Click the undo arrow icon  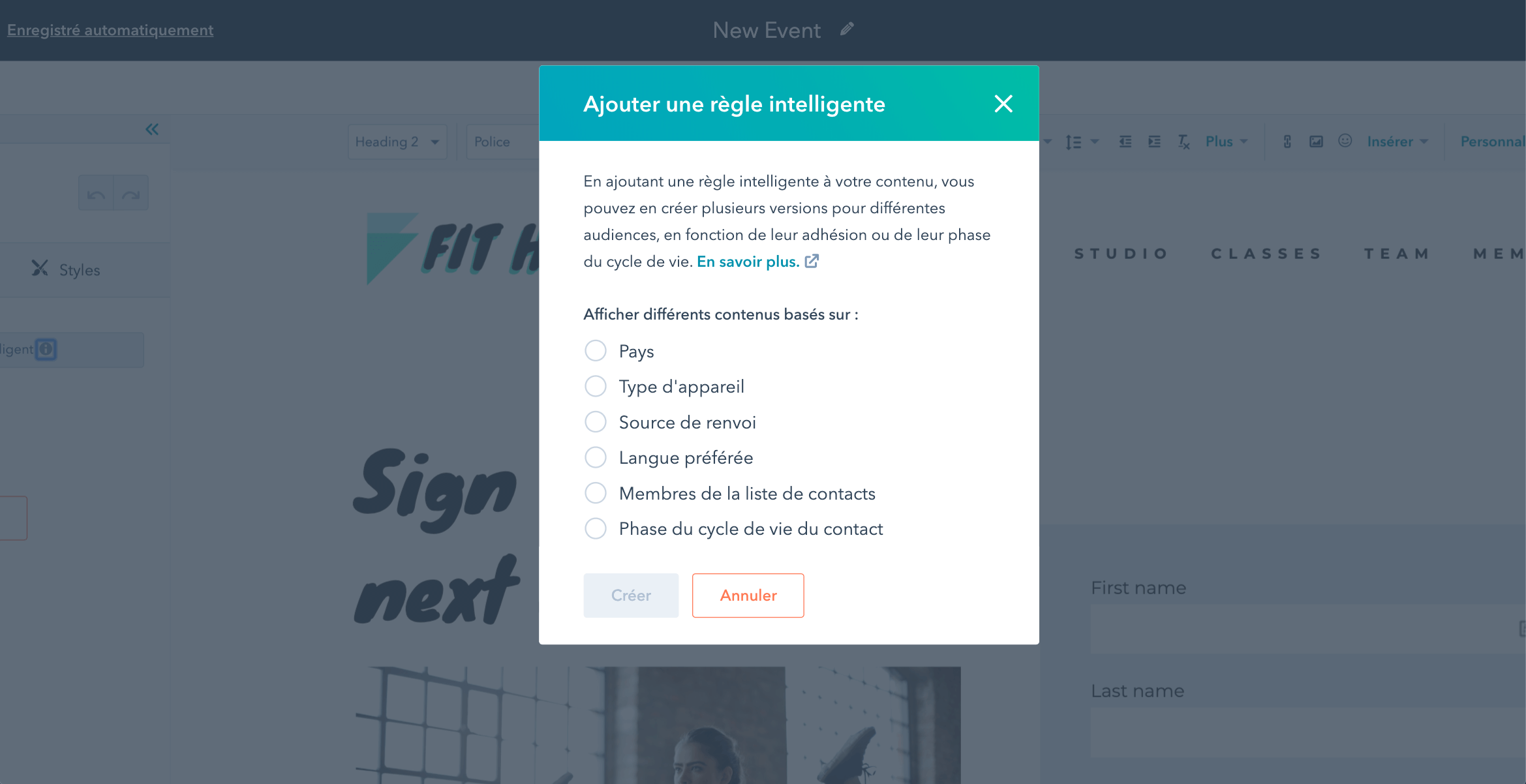[96, 194]
